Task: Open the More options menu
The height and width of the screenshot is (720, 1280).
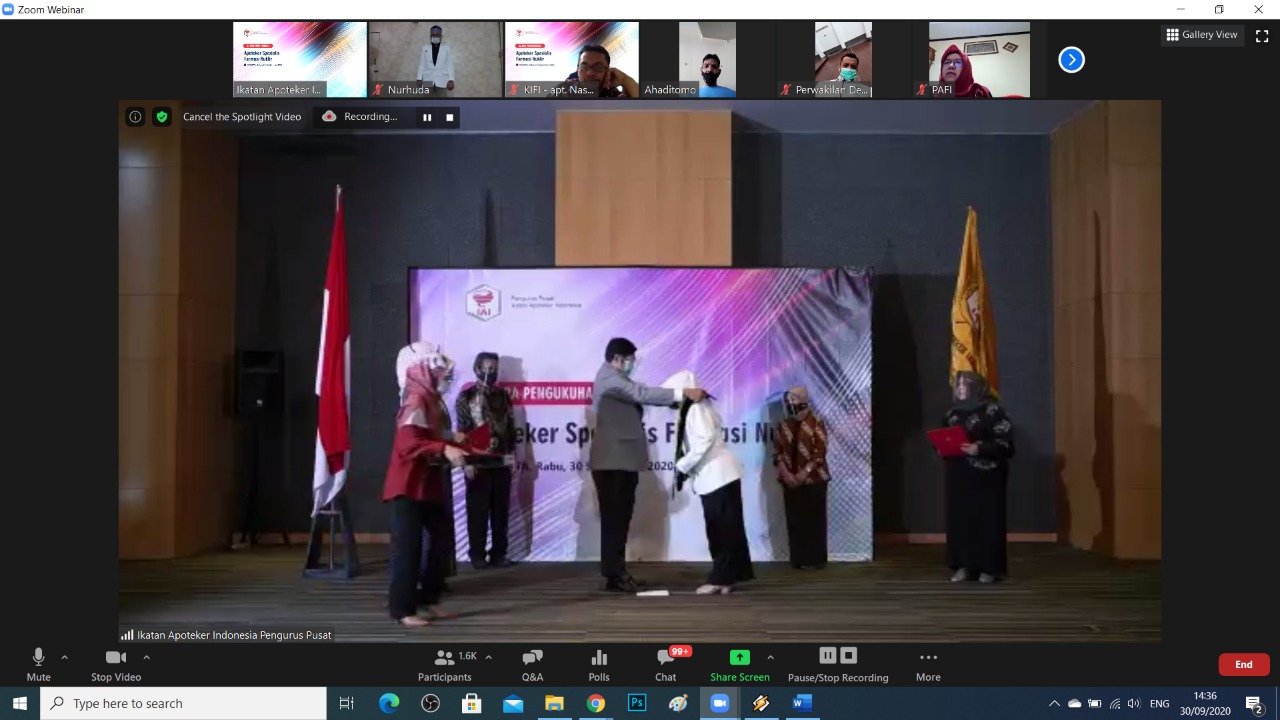Action: tap(928, 665)
